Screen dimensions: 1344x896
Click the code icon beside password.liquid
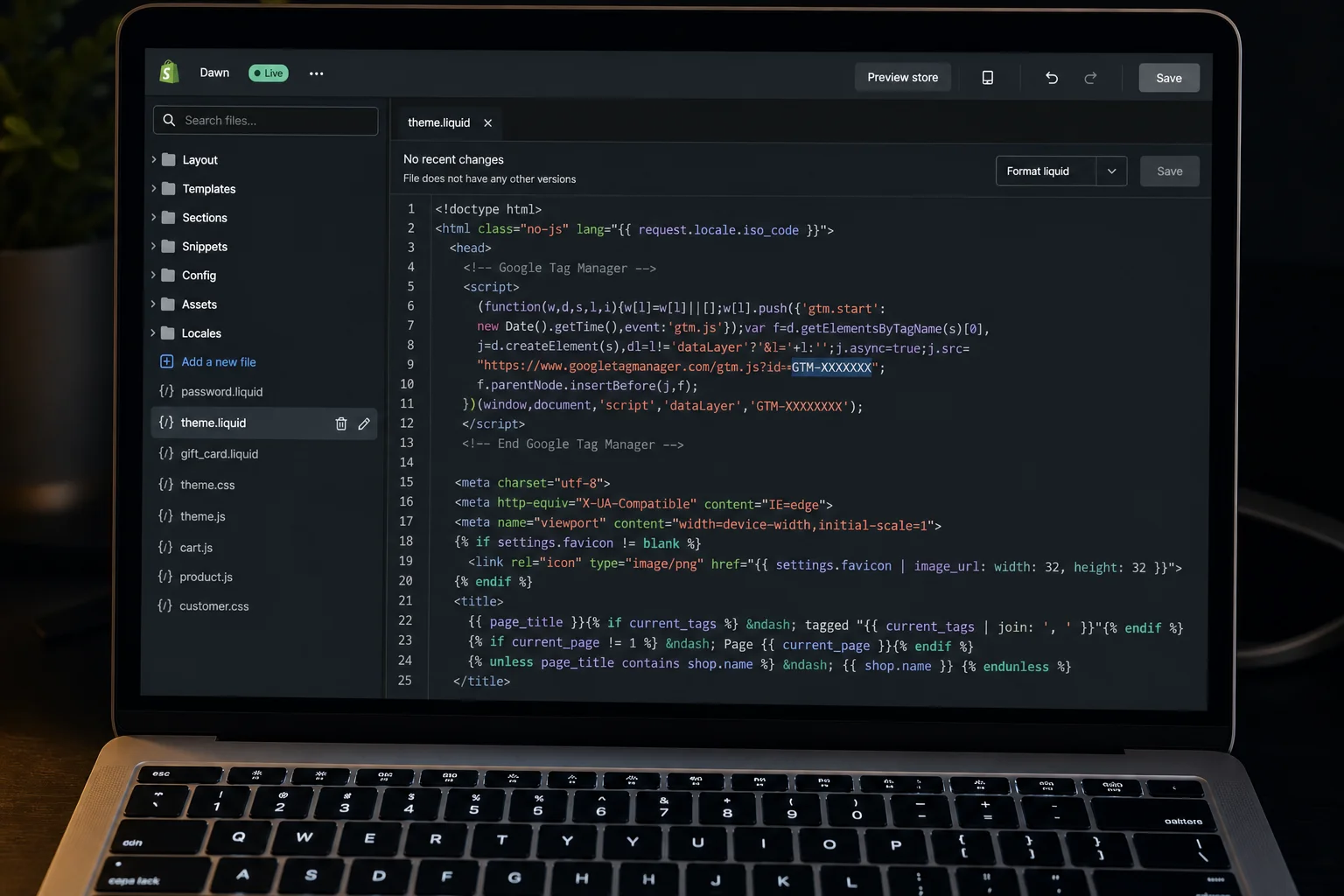166,391
